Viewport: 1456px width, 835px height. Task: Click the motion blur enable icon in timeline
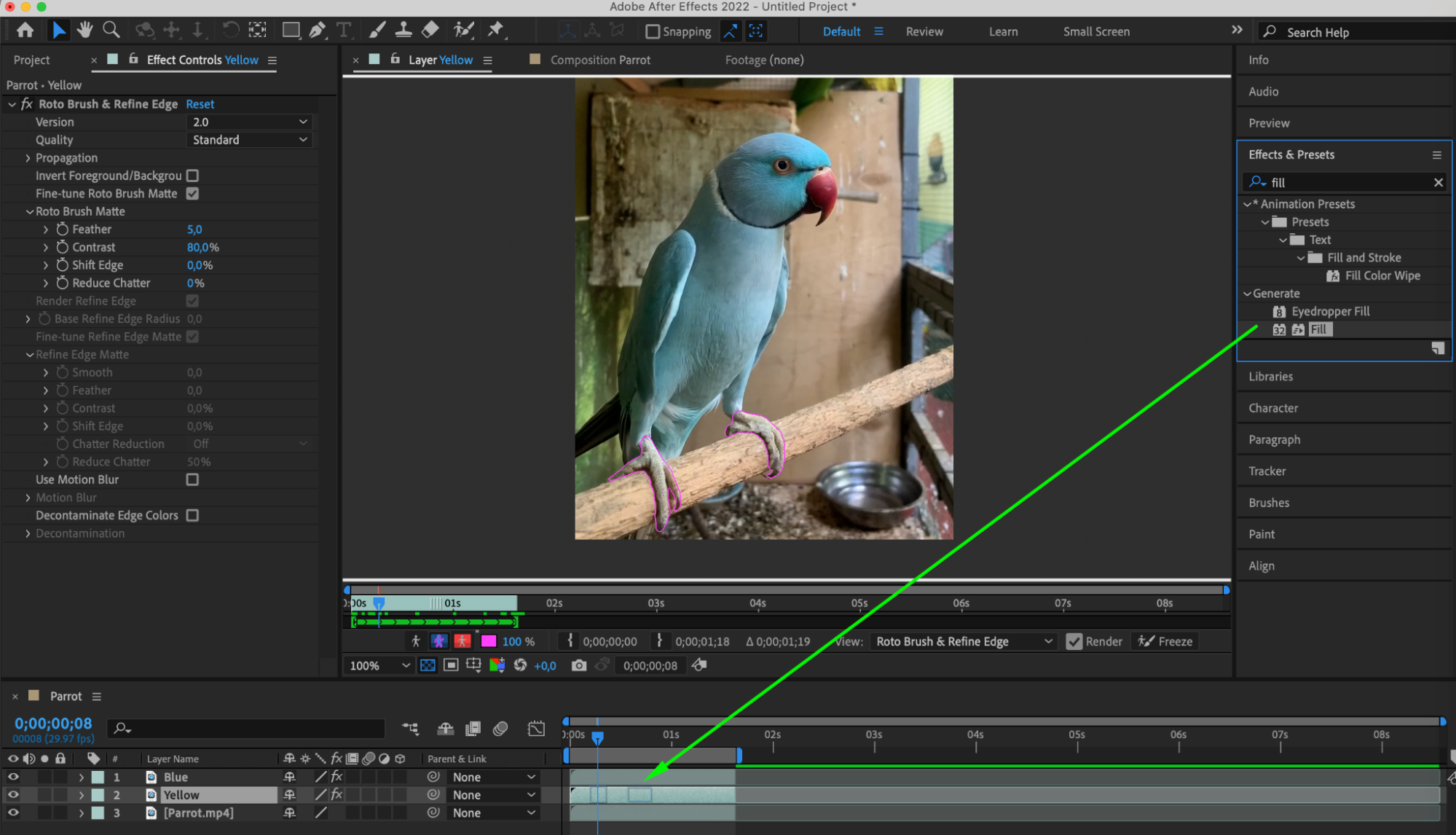[500, 729]
